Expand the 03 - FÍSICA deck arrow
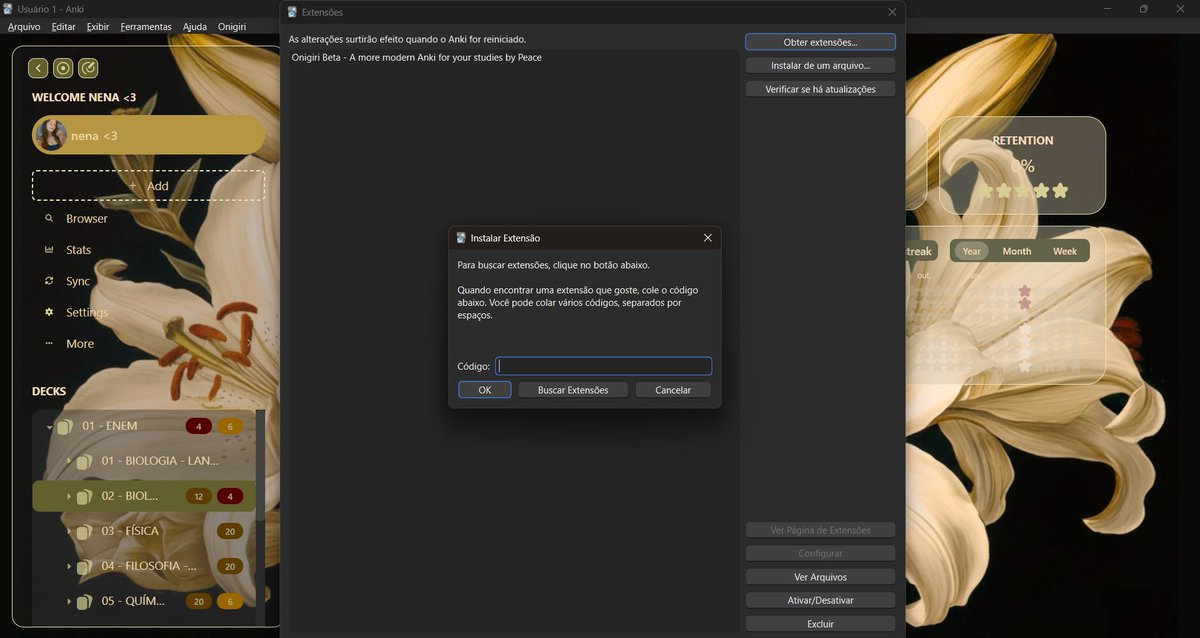The height and width of the screenshot is (638, 1200). click(69, 532)
